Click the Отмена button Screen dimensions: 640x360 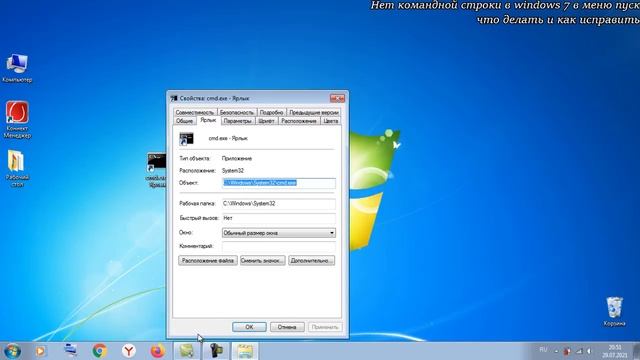287,327
